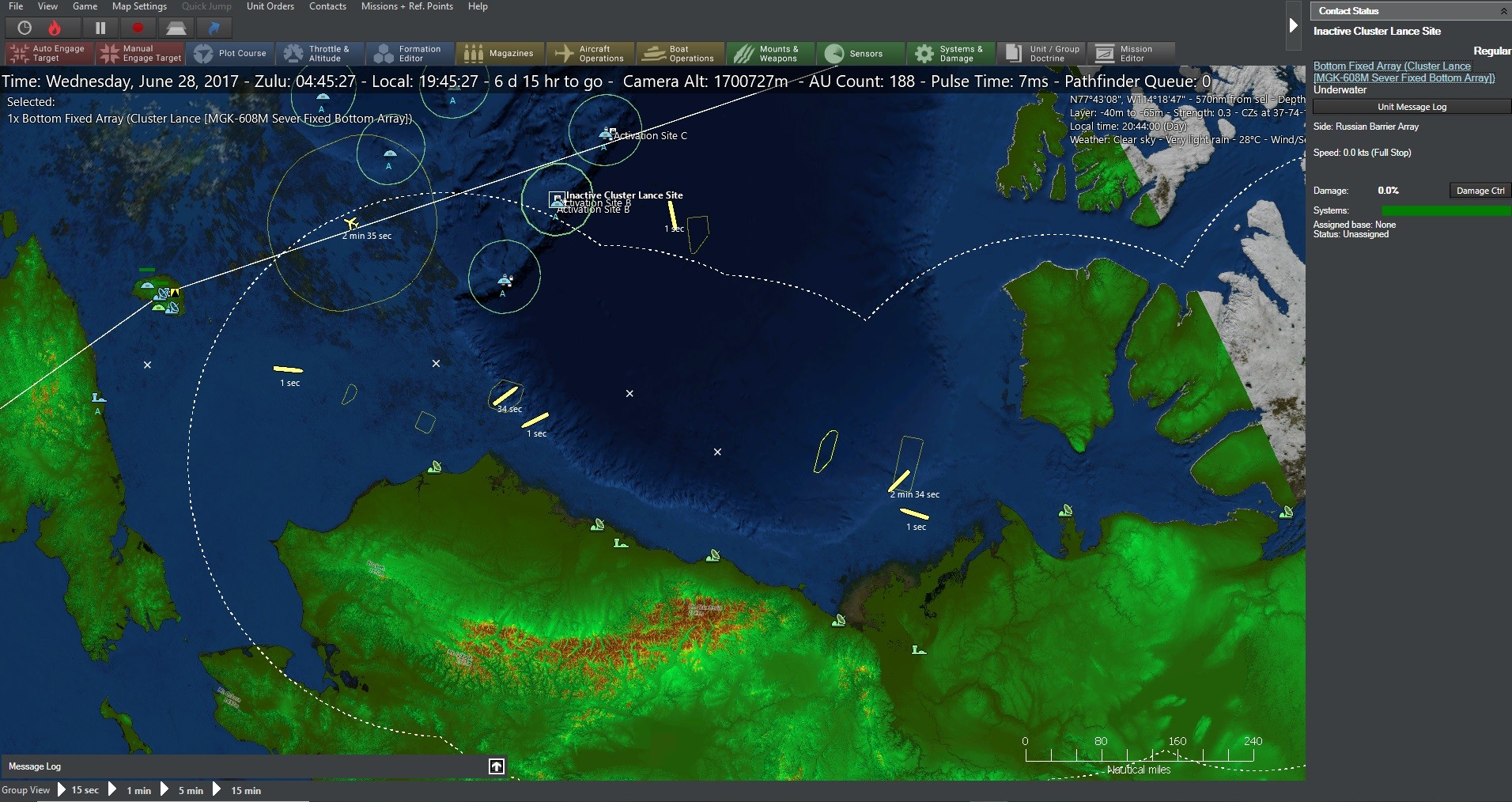Open Aircraft Operations
Image resolution: width=1512 pixels, height=802 pixels.
(x=590, y=53)
